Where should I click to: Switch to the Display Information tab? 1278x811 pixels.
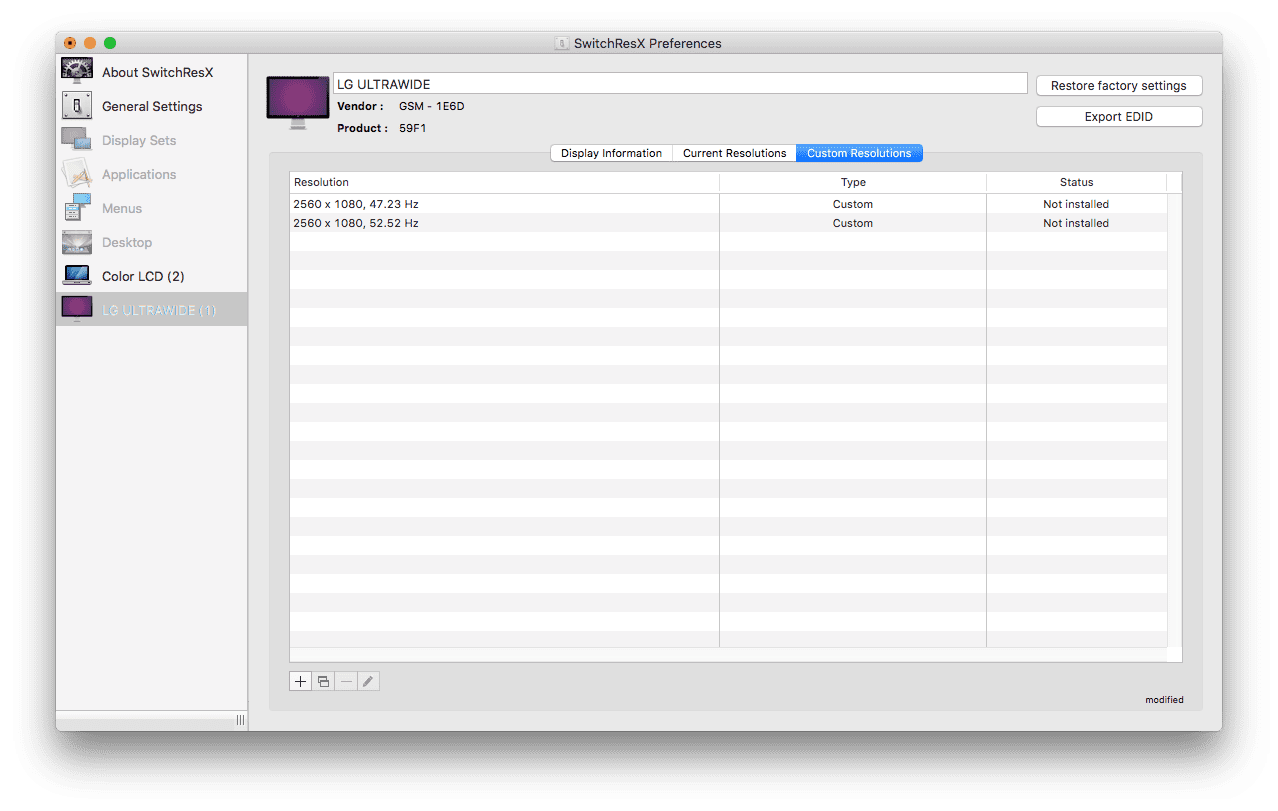(x=611, y=153)
